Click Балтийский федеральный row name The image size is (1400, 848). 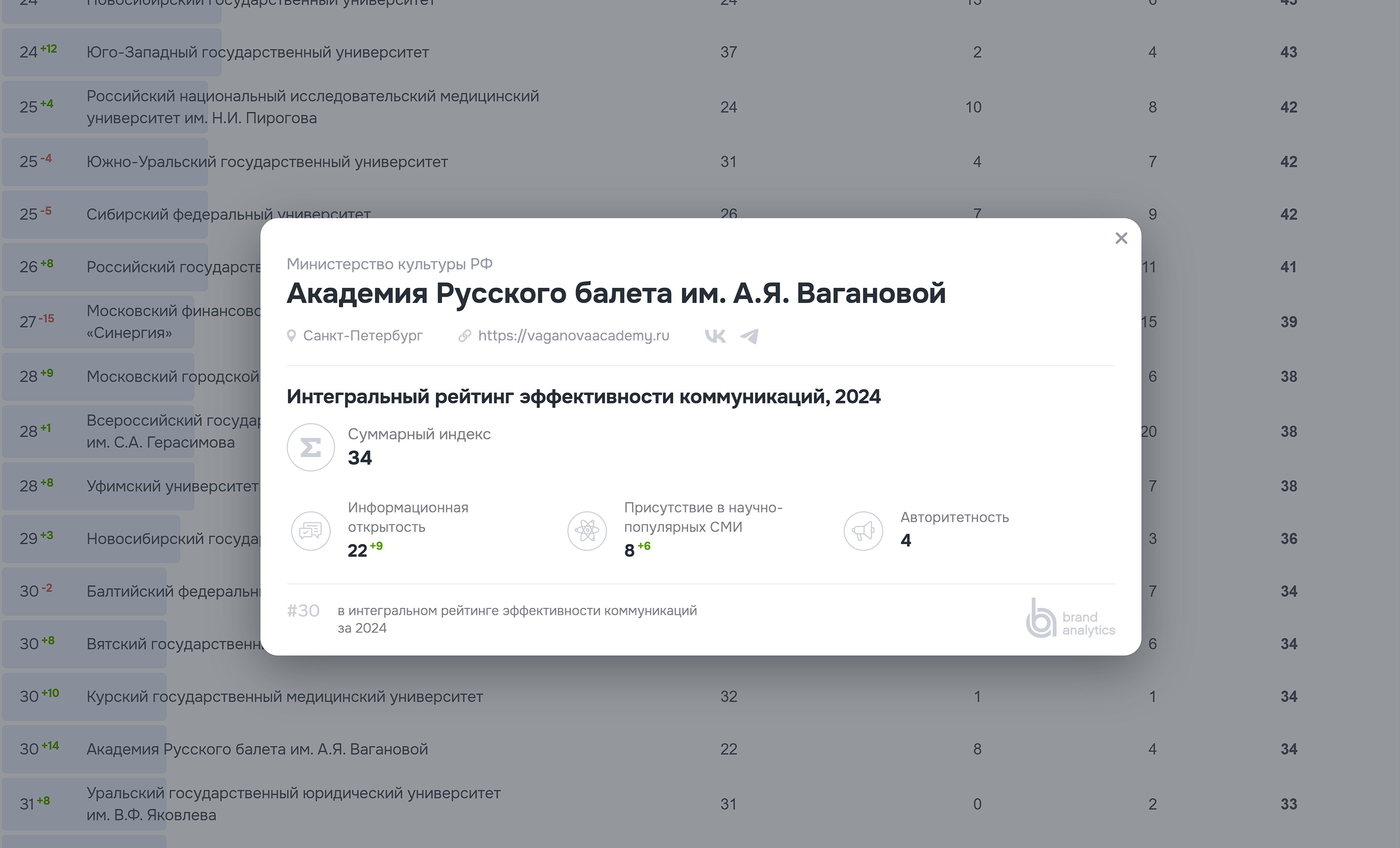coord(173,591)
